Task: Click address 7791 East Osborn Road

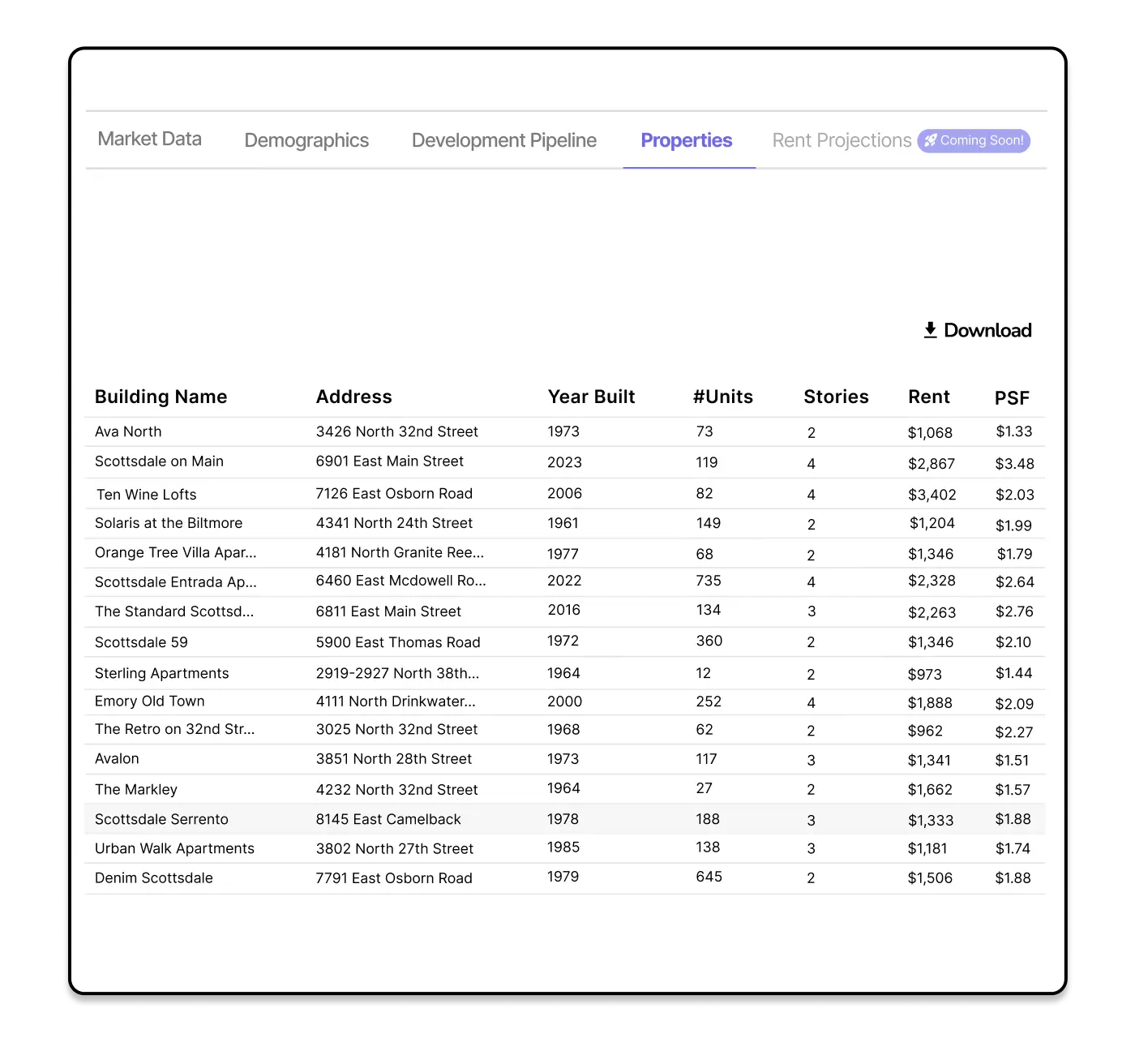Action: [x=394, y=878]
